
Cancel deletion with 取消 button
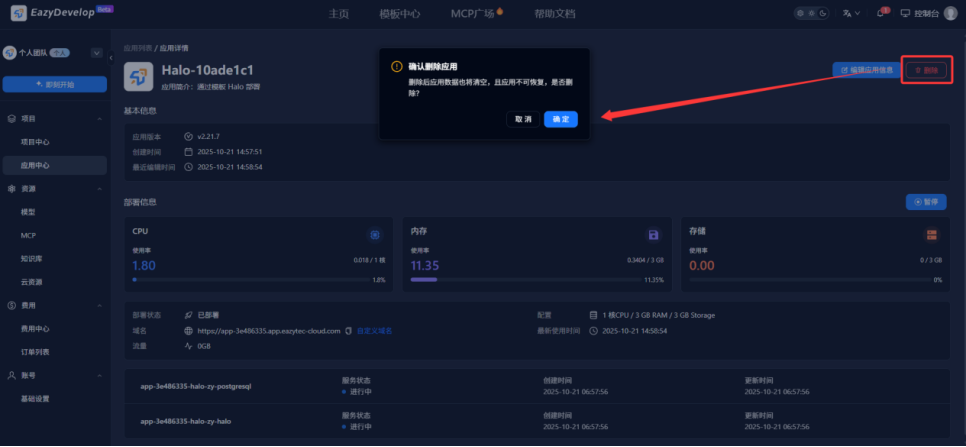coord(523,119)
